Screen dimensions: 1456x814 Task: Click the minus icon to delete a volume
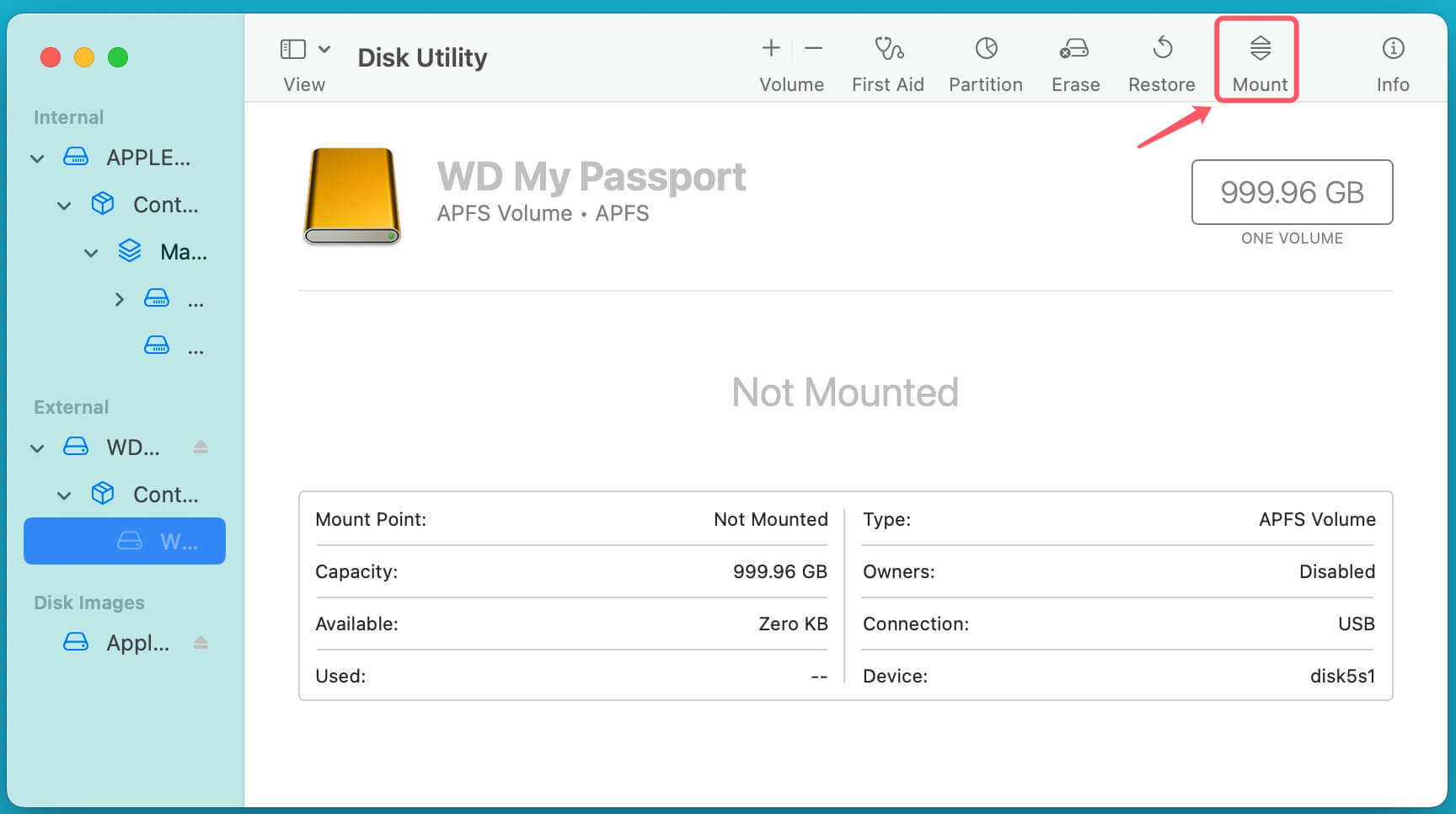pyautogui.click(x=813, y=48)
